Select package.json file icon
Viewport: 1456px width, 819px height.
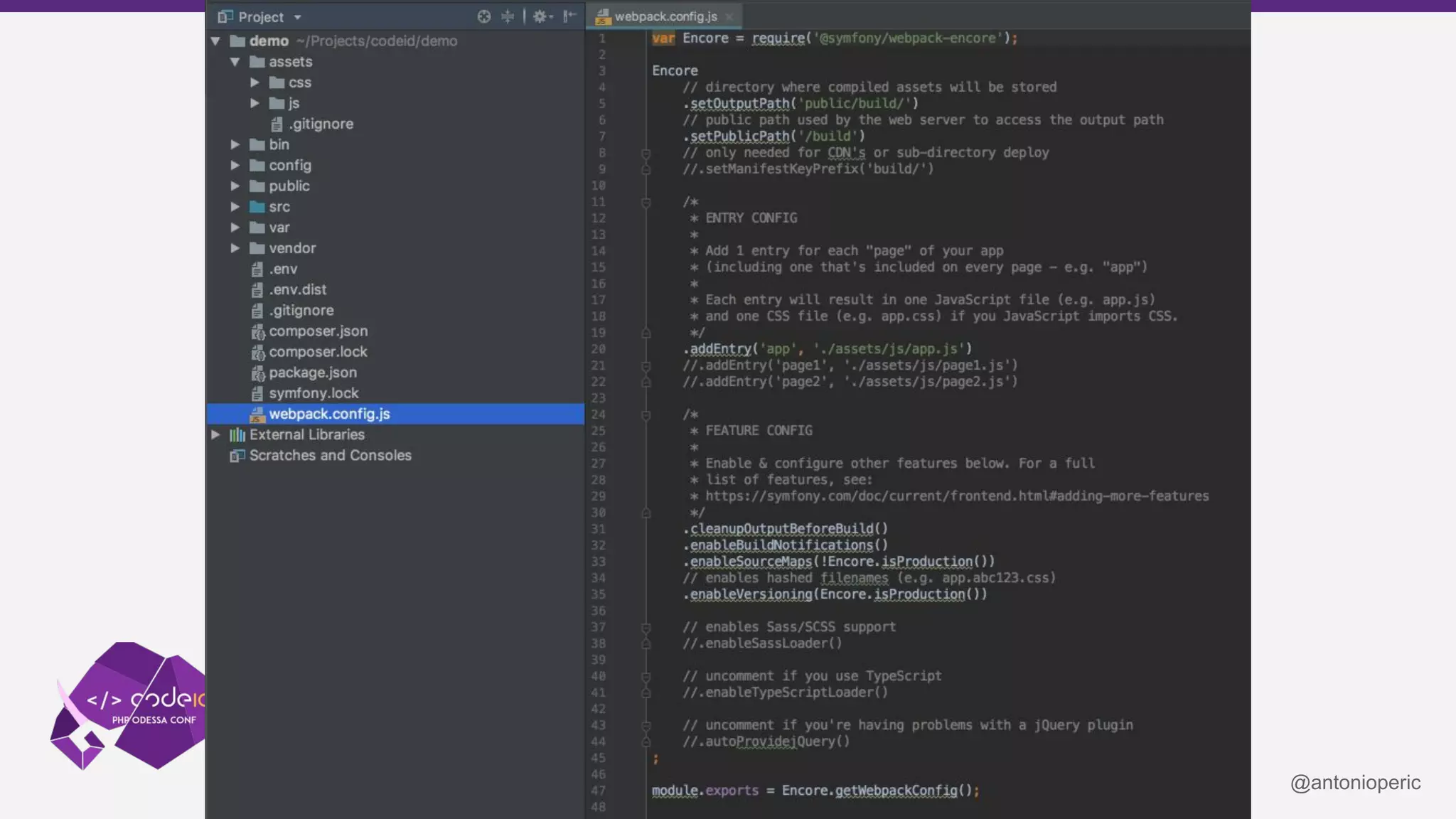pos(257,373)
